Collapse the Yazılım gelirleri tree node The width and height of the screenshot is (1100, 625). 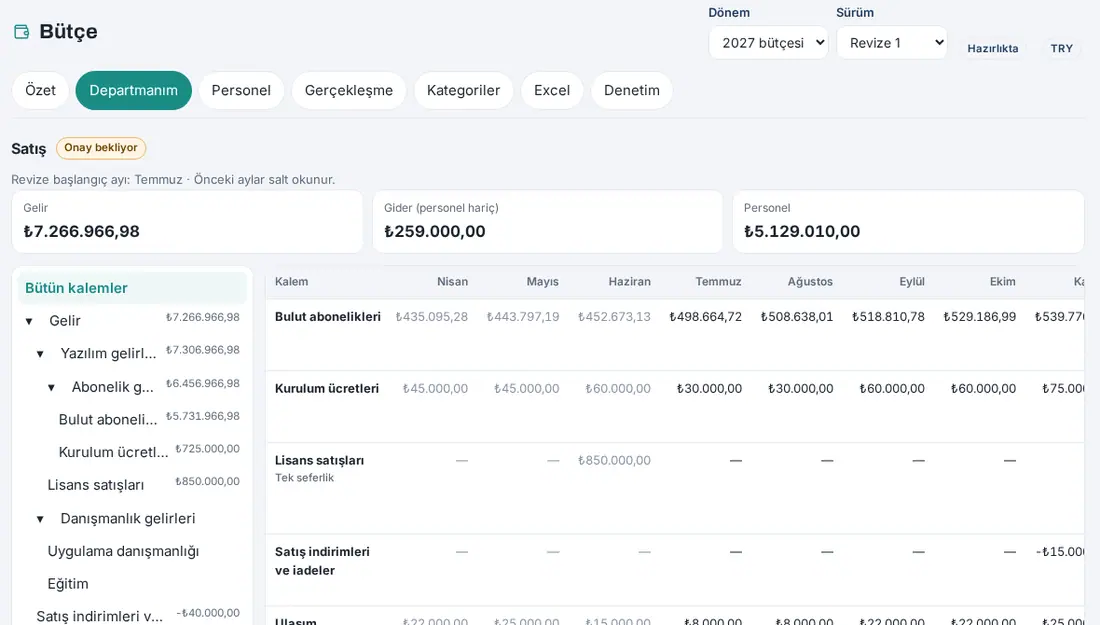click(x=40, y=354)
